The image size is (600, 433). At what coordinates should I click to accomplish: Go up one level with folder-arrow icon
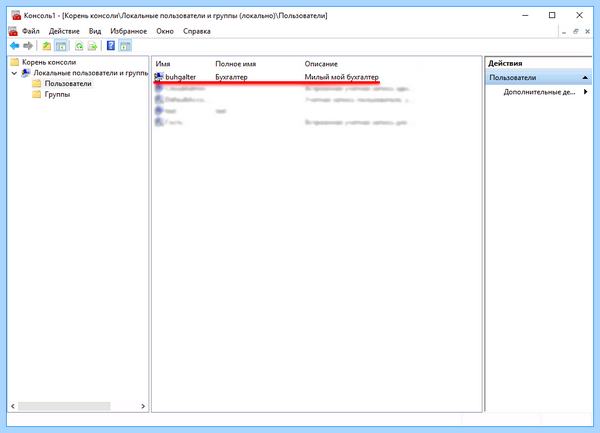coord(47,46)
